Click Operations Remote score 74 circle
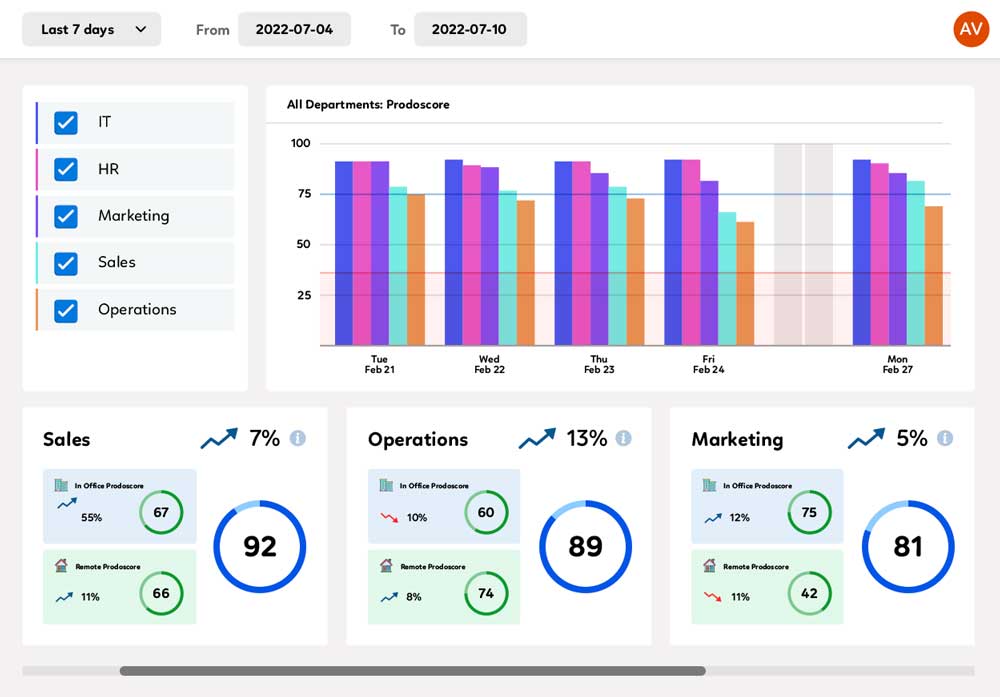1000x697 pixels. [x=486, y=593]
